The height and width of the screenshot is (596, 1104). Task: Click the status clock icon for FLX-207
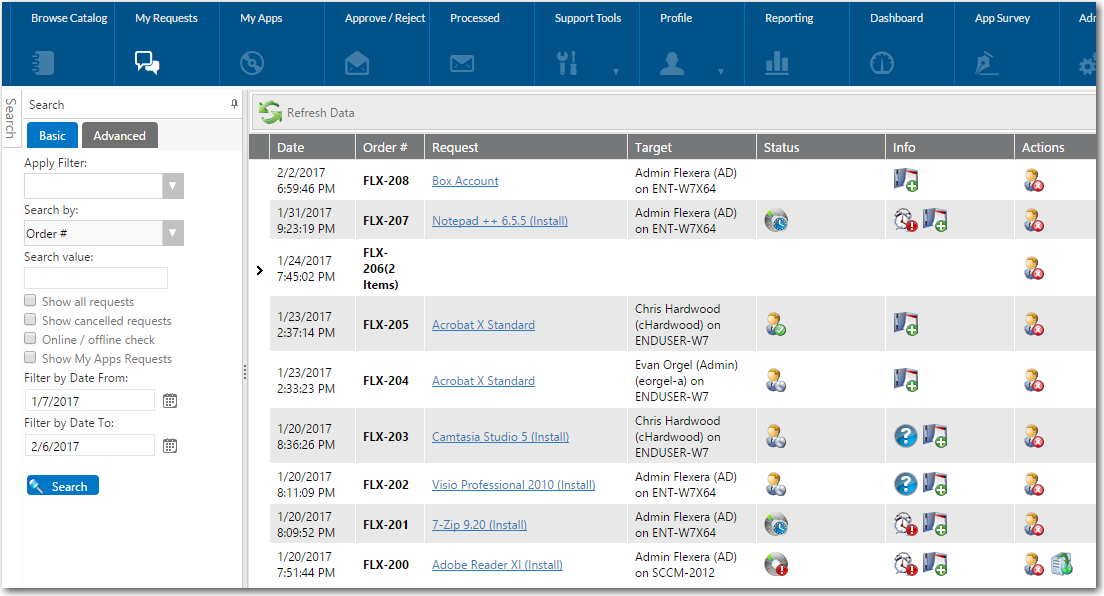[776, 221]
